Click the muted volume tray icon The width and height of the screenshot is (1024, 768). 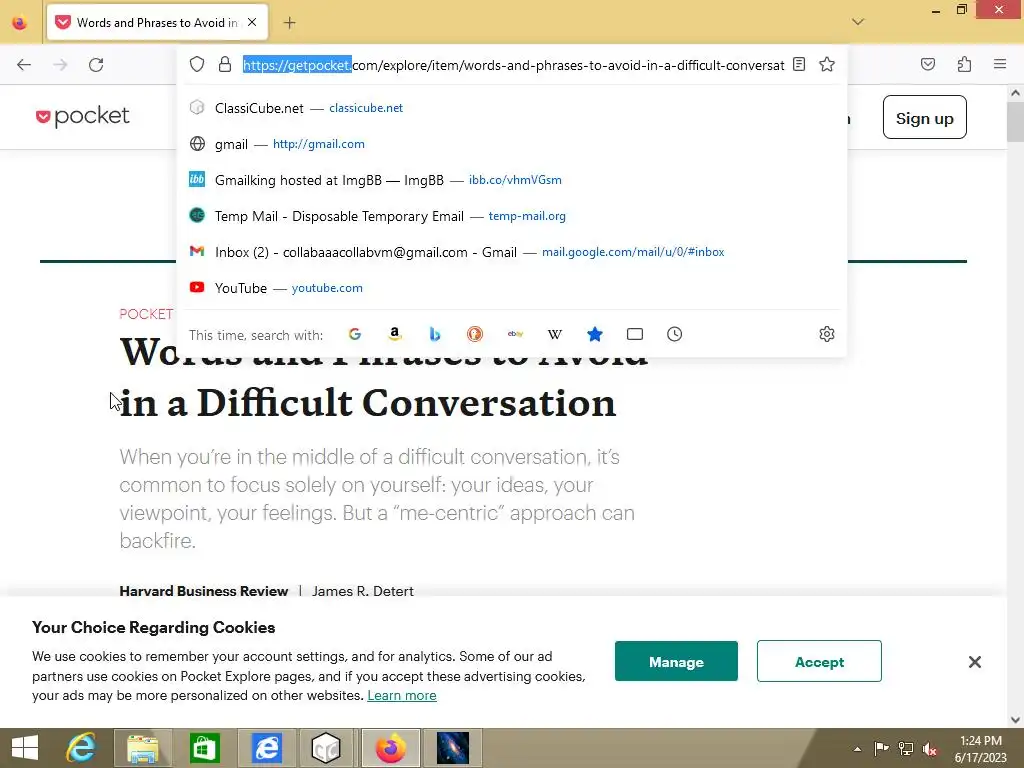coord(929,749)
